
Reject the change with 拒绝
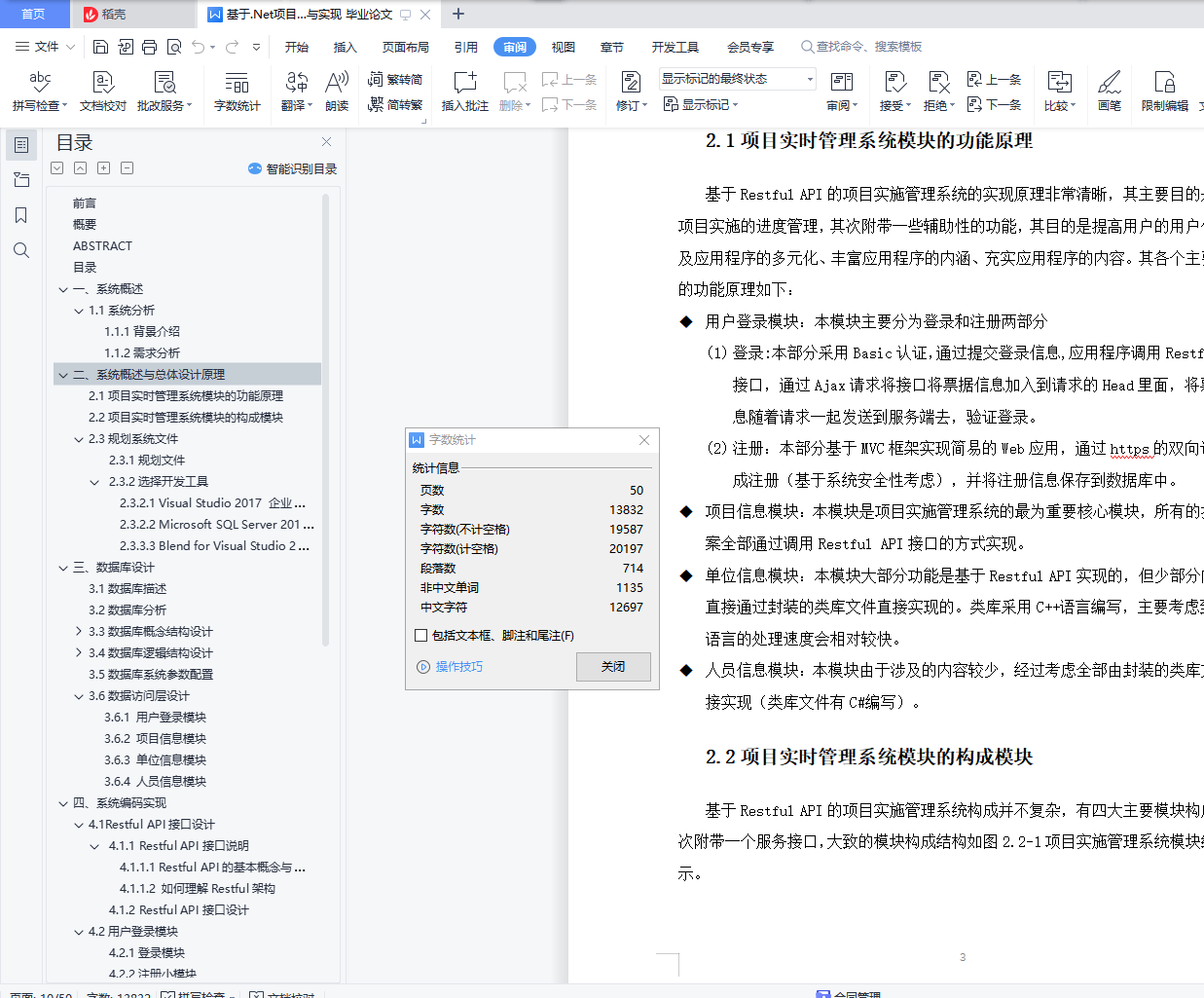[938, 92]
